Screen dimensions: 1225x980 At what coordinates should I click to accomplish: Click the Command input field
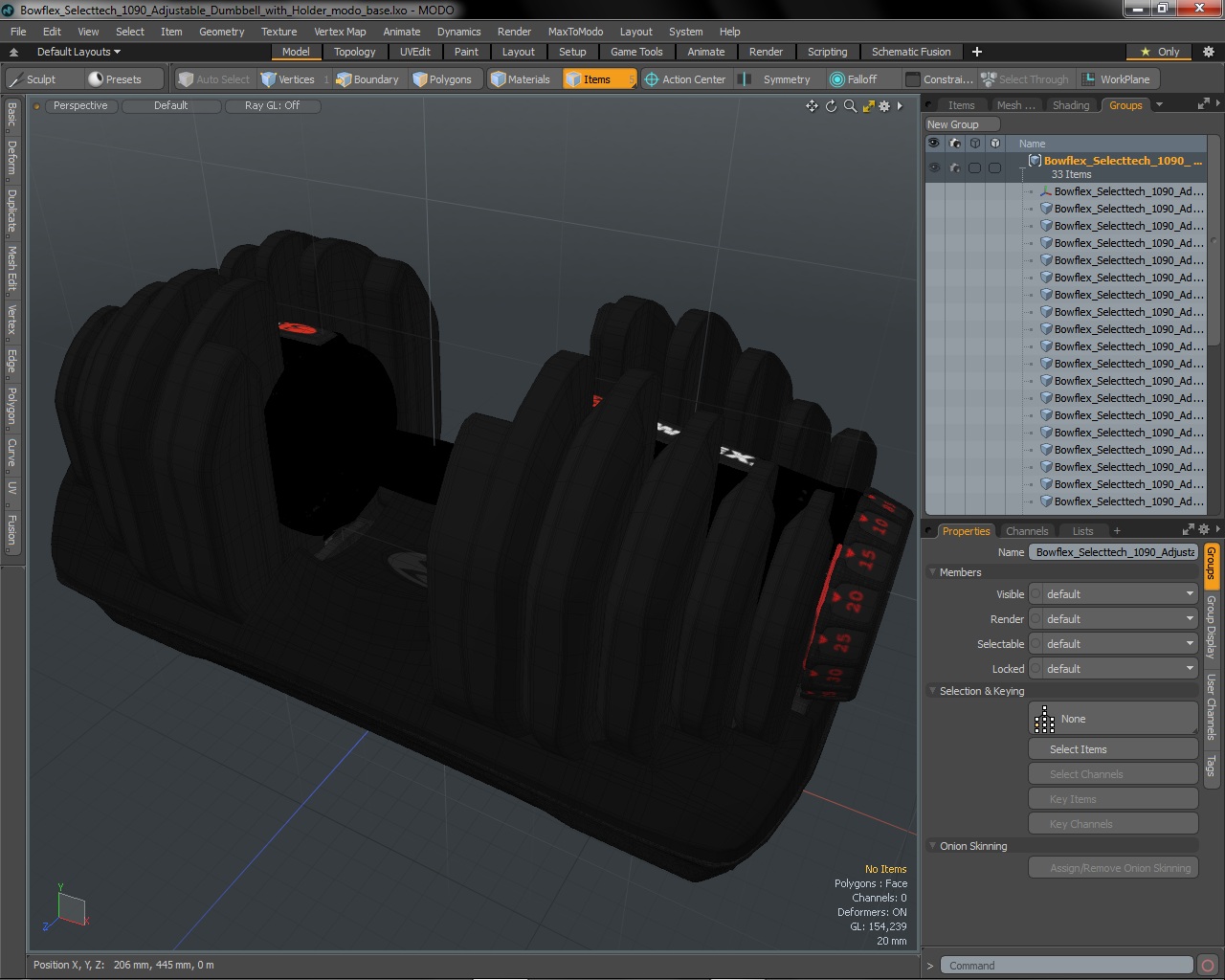click(1066, 966)
